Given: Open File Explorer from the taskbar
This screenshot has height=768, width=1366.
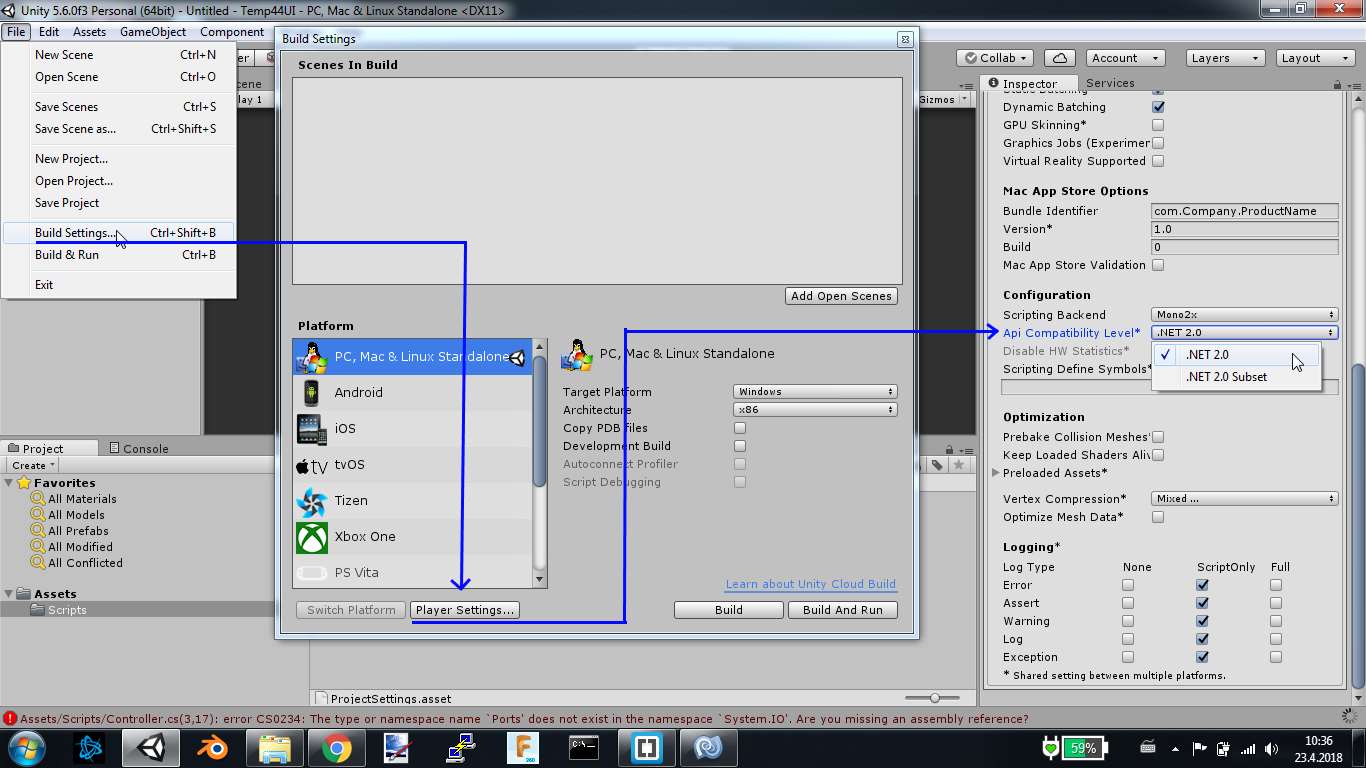Looking at the screenshot, I should 275,747.
